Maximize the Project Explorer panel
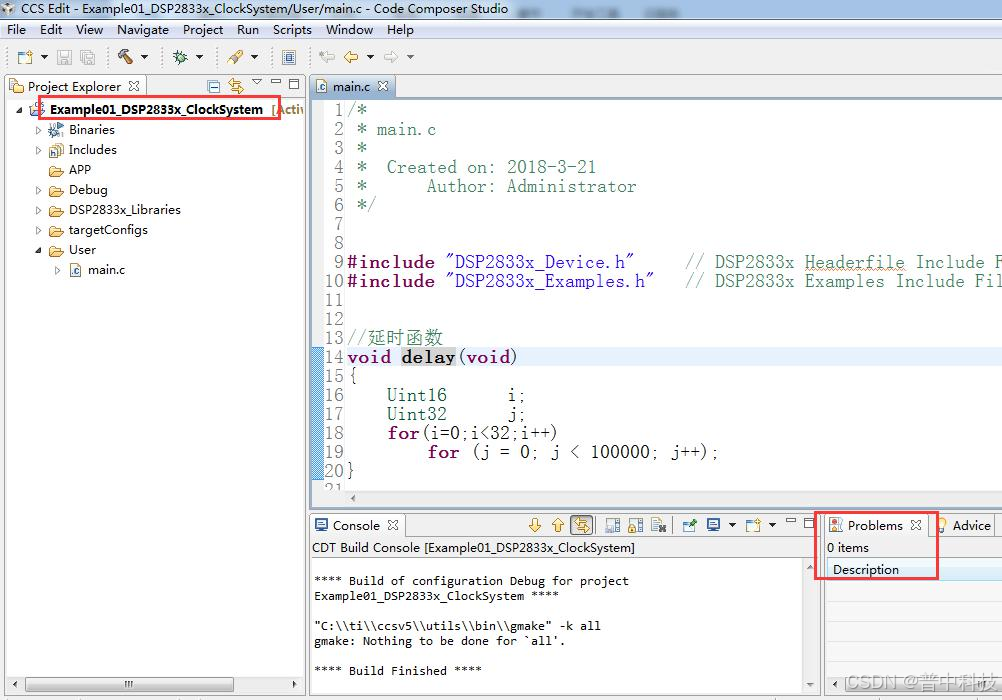 pyautogui.click(x=294, y=83)
